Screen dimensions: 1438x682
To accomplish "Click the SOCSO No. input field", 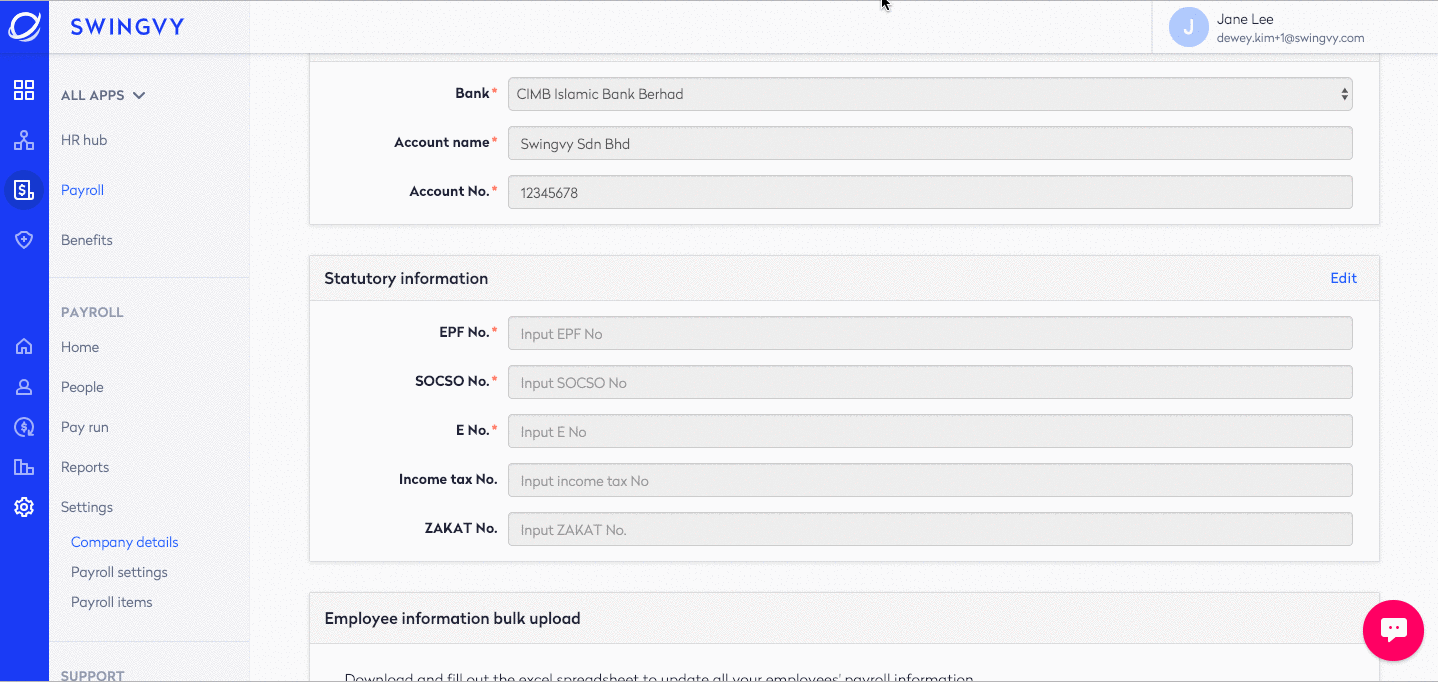I will click(930, 382).
